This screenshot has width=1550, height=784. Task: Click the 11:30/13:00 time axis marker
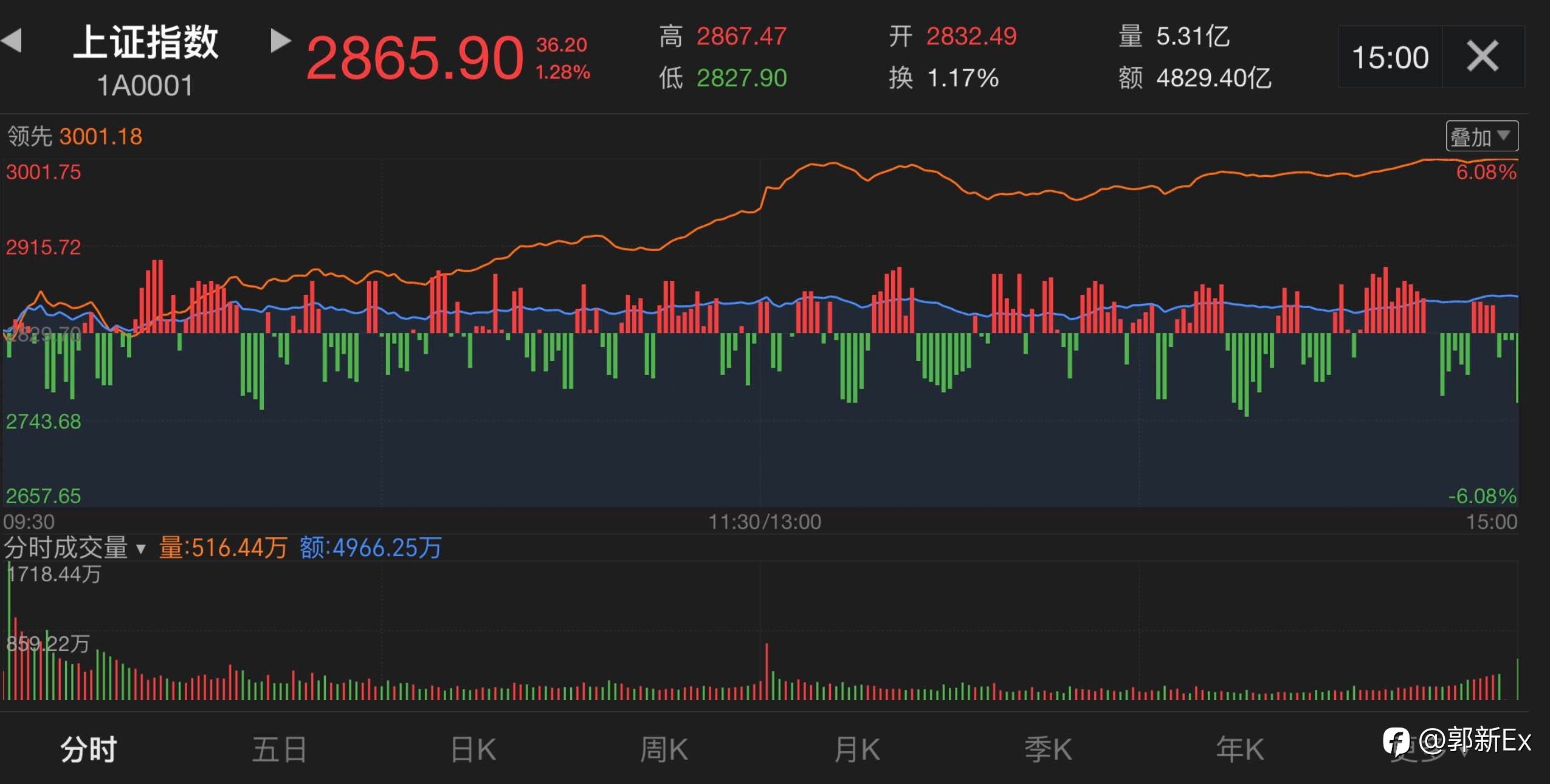tap(765, 521)
